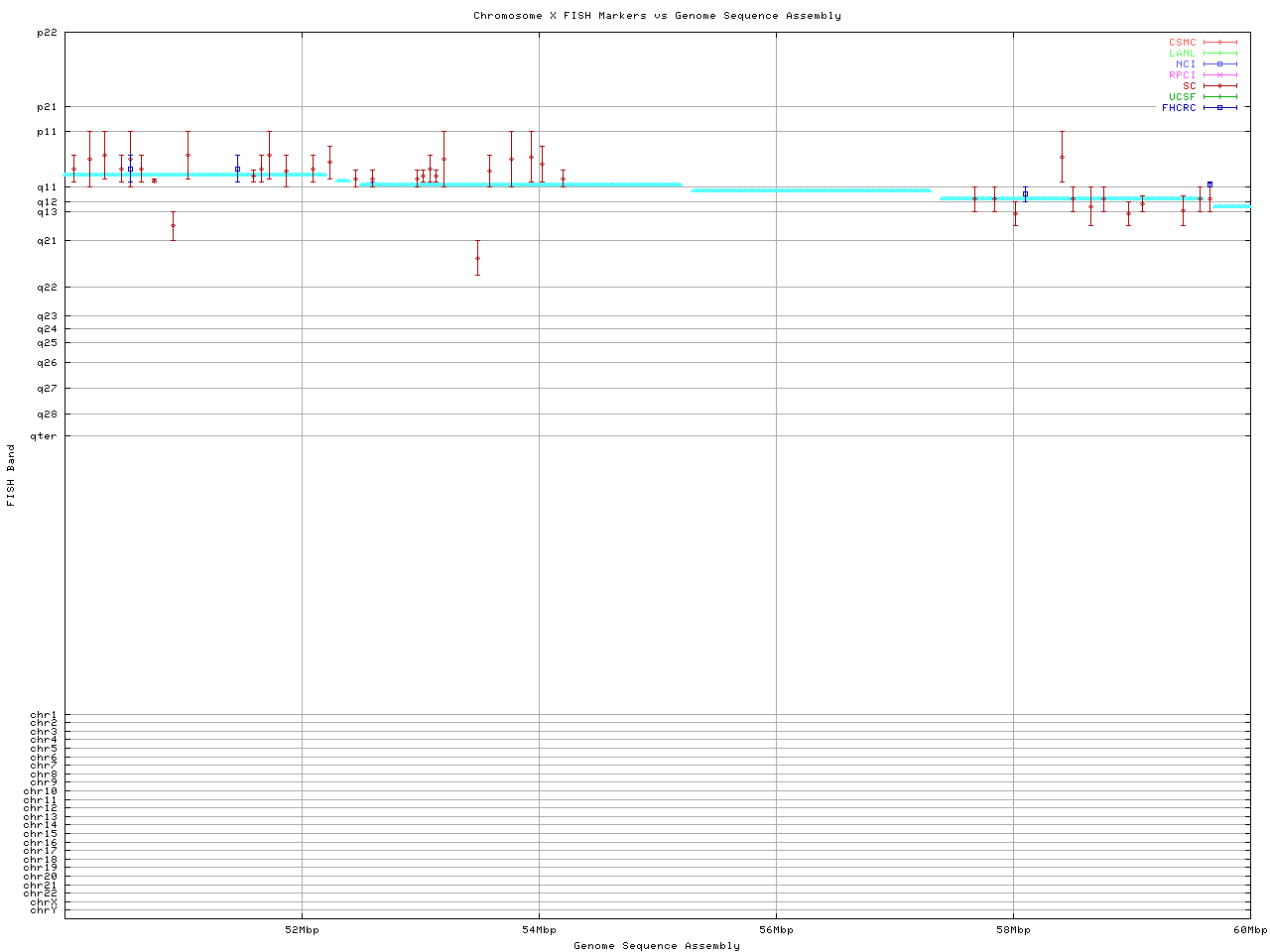Click the CSMC legend line marker
The width and height of the screenshot is (1270, 952).
[x=1219, y=43]
